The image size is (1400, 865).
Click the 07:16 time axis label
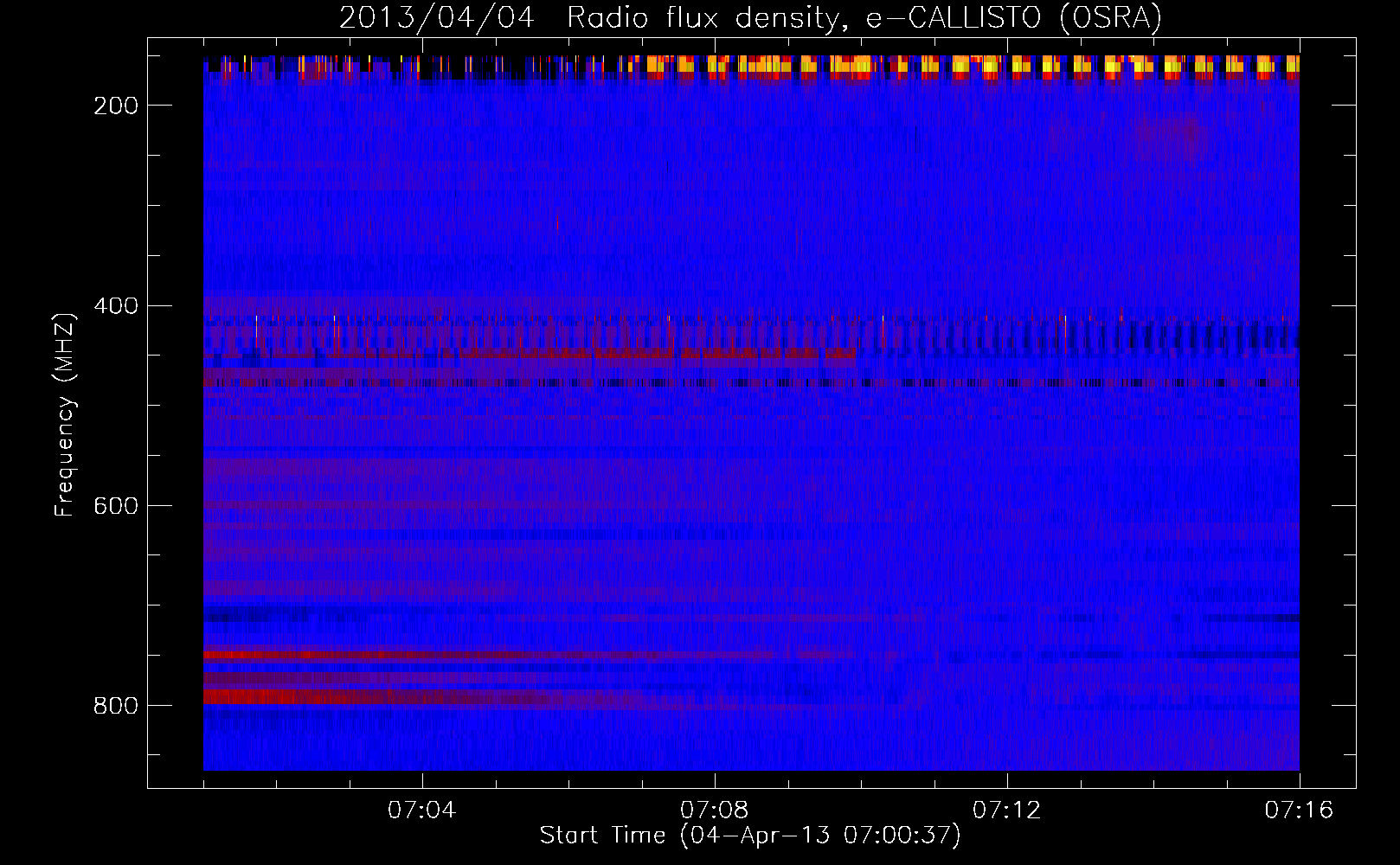pyautogui.click(x=1300, y=811)
